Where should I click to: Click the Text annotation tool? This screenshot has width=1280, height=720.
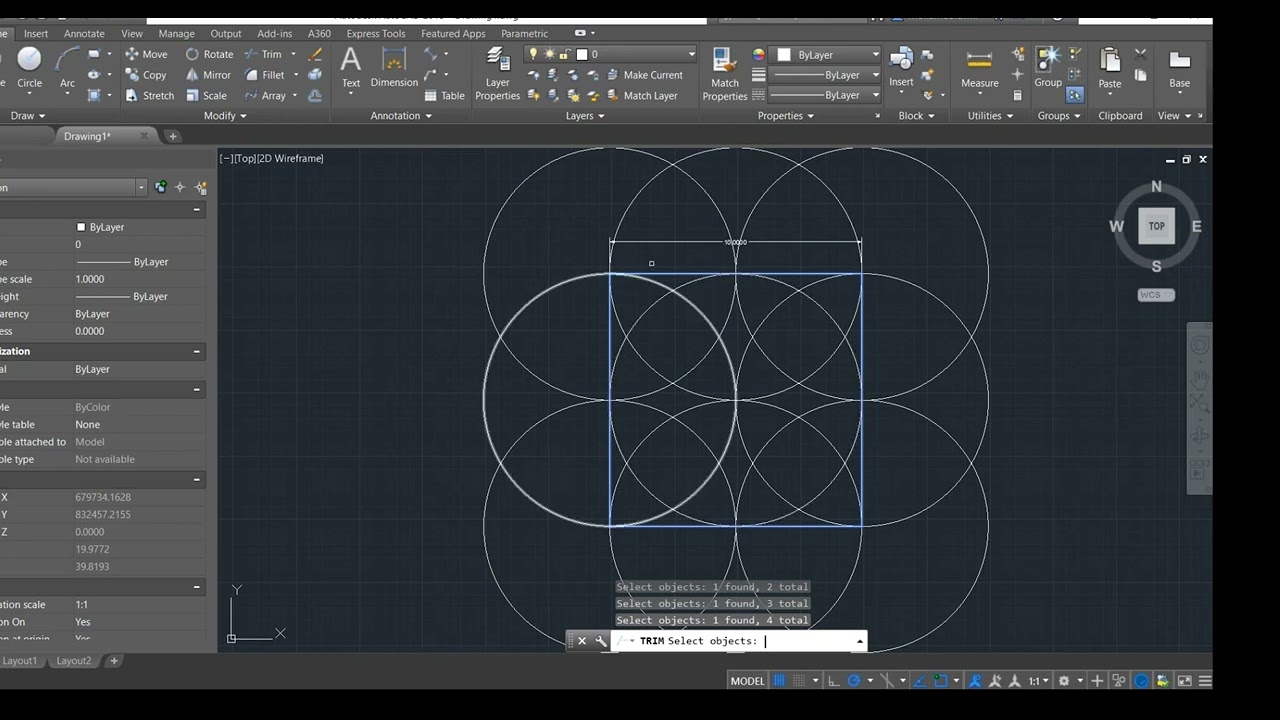[351, 68]
